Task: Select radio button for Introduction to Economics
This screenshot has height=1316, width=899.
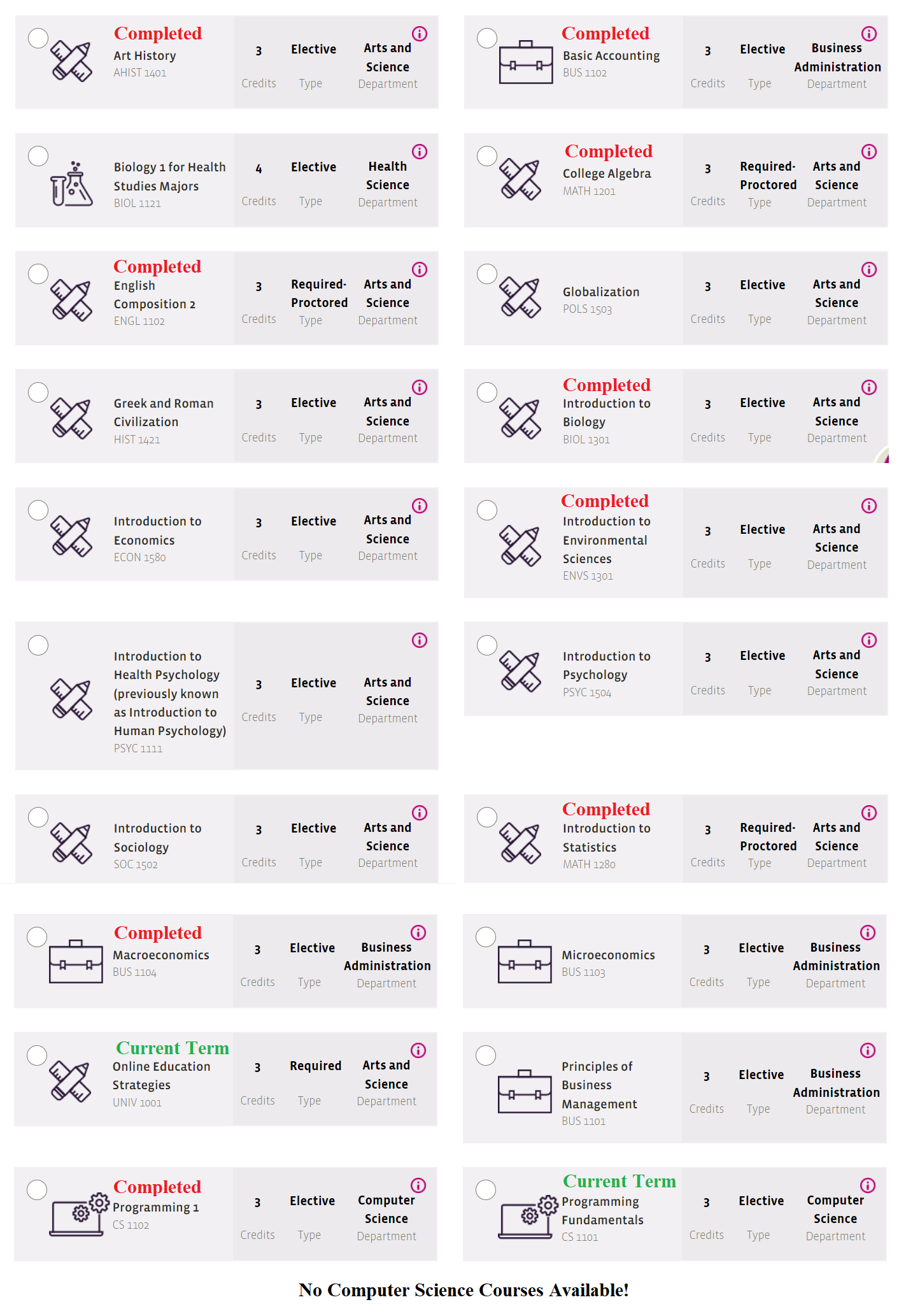Action: [x=38, y=510]
